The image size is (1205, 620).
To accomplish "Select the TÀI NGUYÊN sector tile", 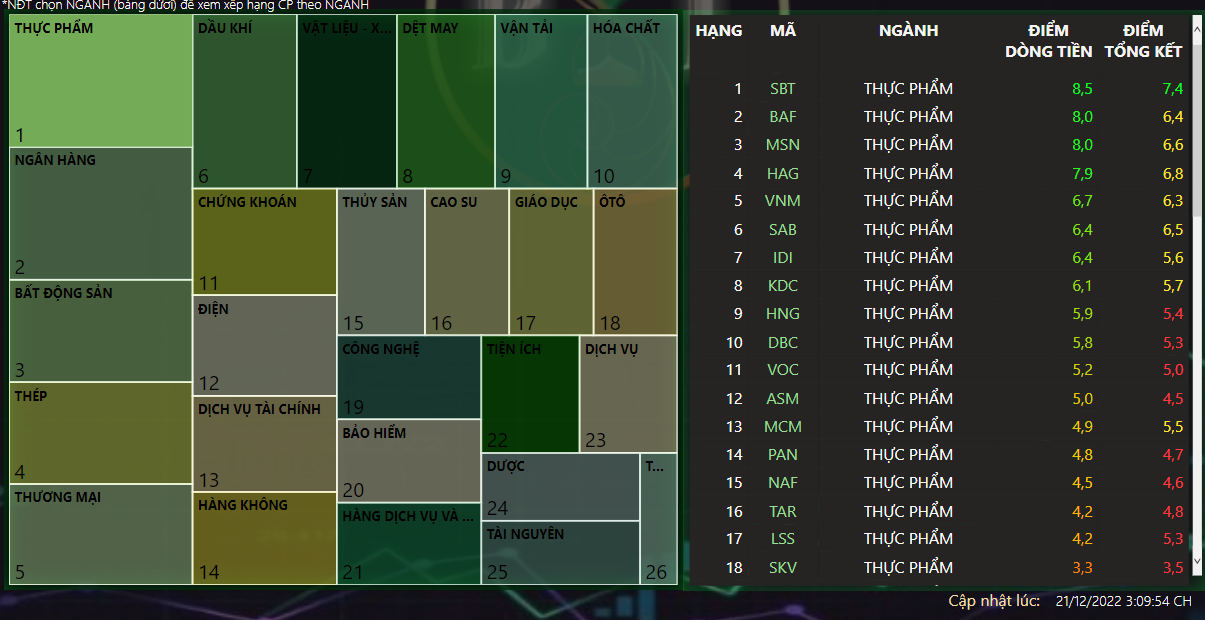I will [561, 553].
